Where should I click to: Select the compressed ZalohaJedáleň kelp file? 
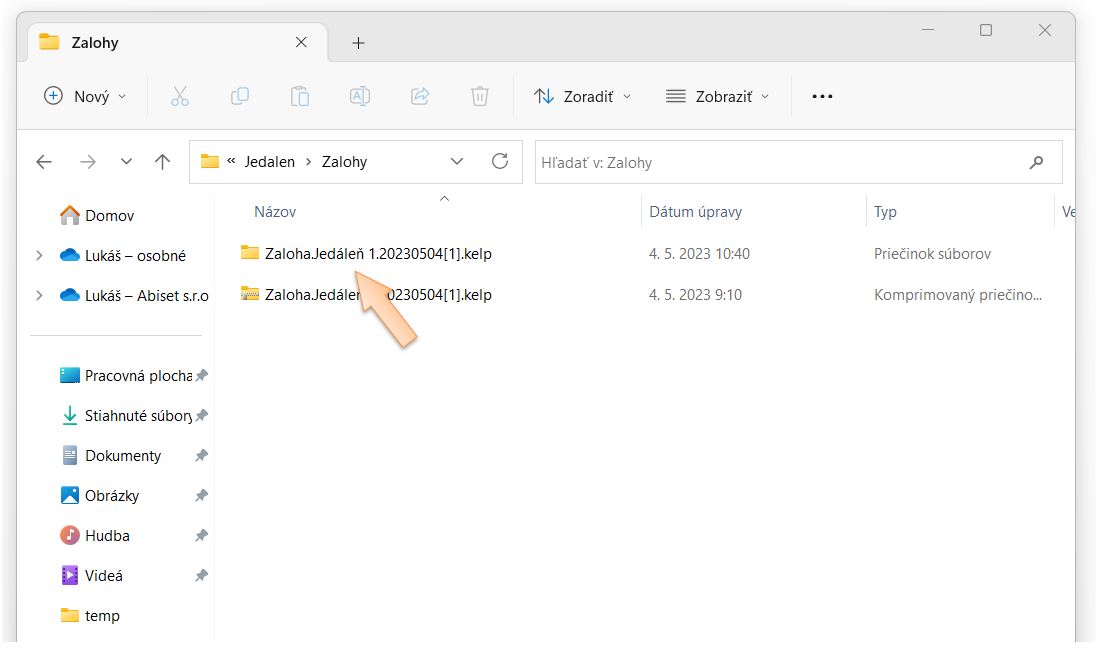click(x=378, y=295)
